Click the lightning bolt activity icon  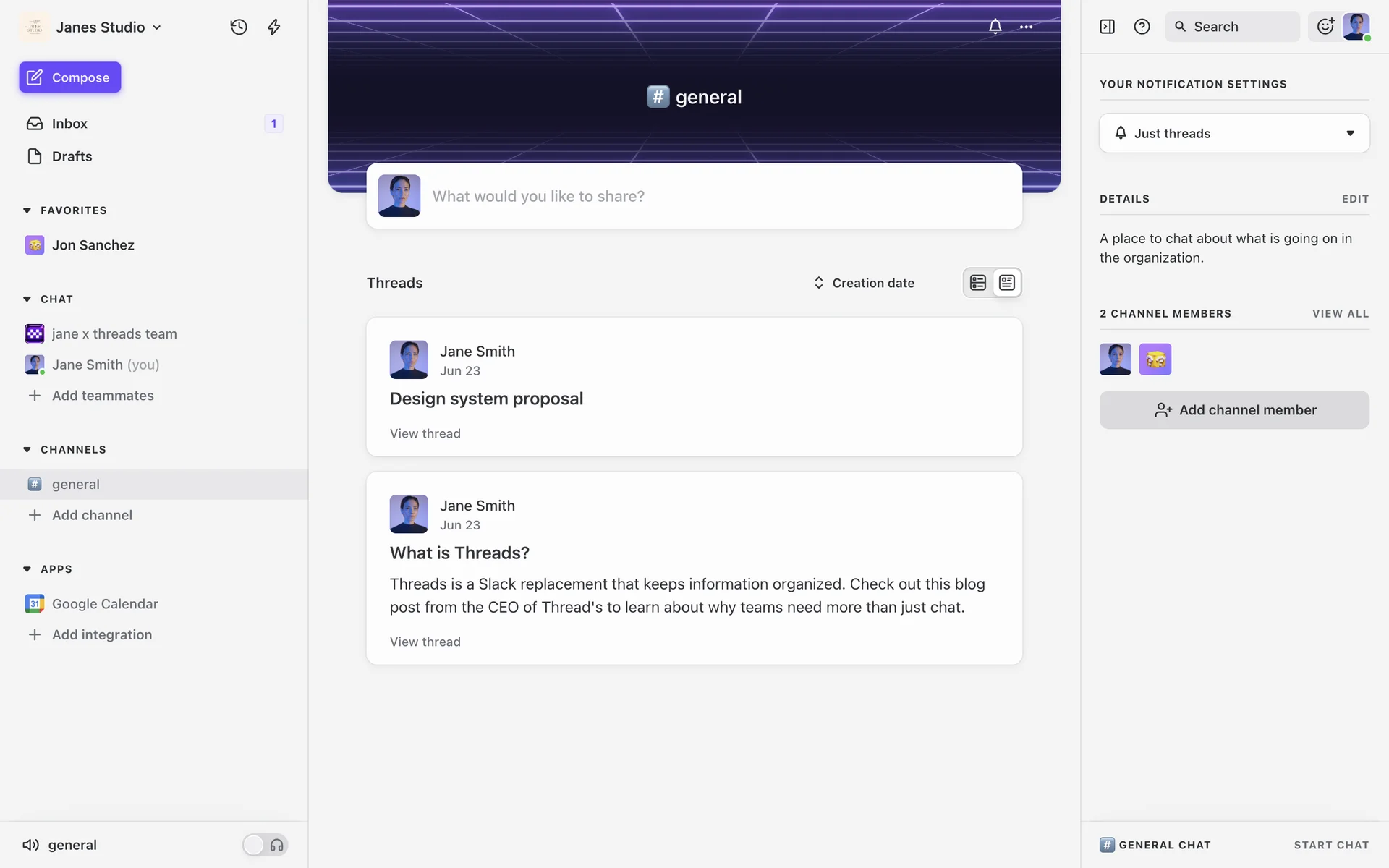[x=274, y=27]
